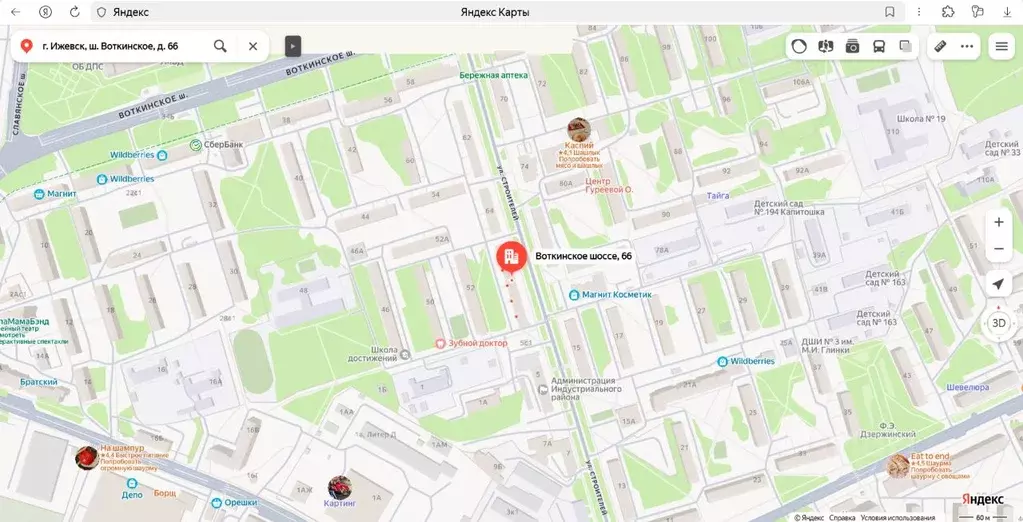Zoom in with the plus button
The image size is (1023, 522).
(998, 223)
